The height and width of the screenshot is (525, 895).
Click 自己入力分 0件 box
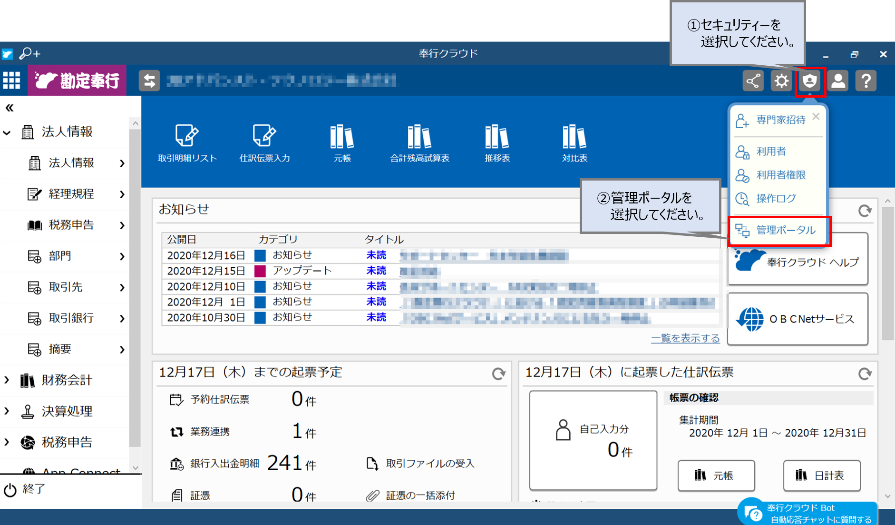[x=593, y=440]
